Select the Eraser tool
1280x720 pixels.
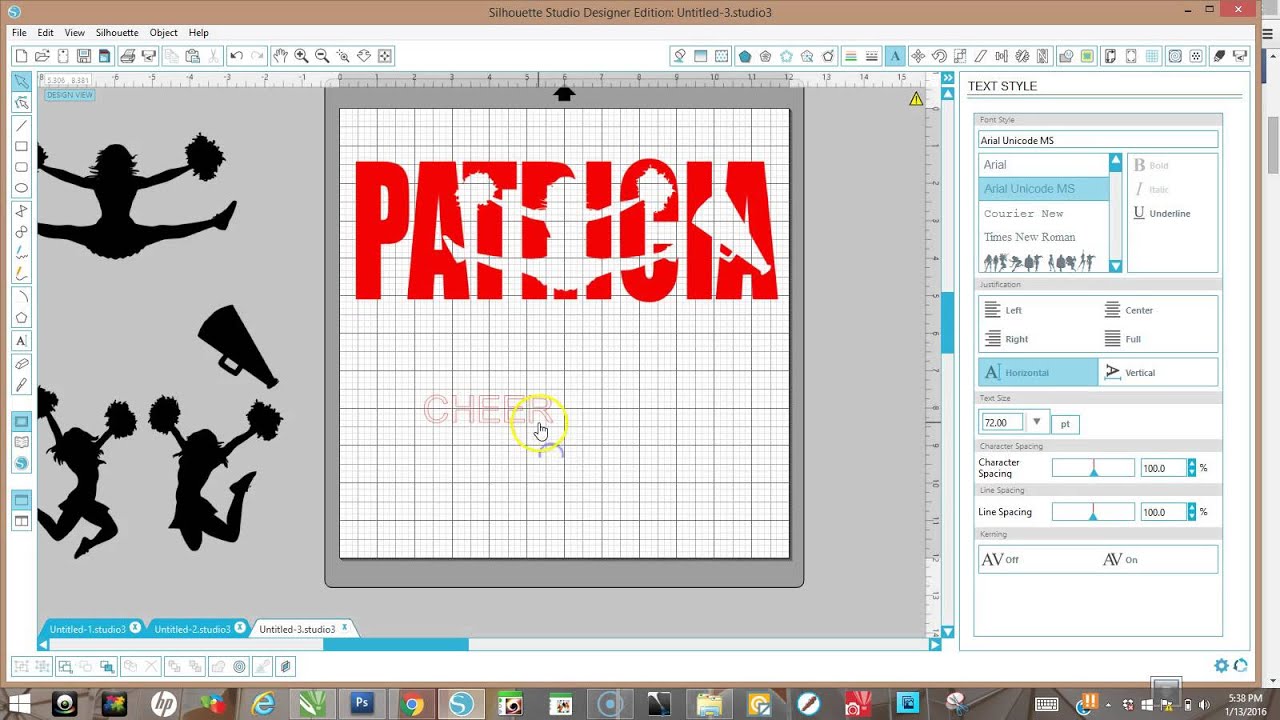[x=21, y=364]
